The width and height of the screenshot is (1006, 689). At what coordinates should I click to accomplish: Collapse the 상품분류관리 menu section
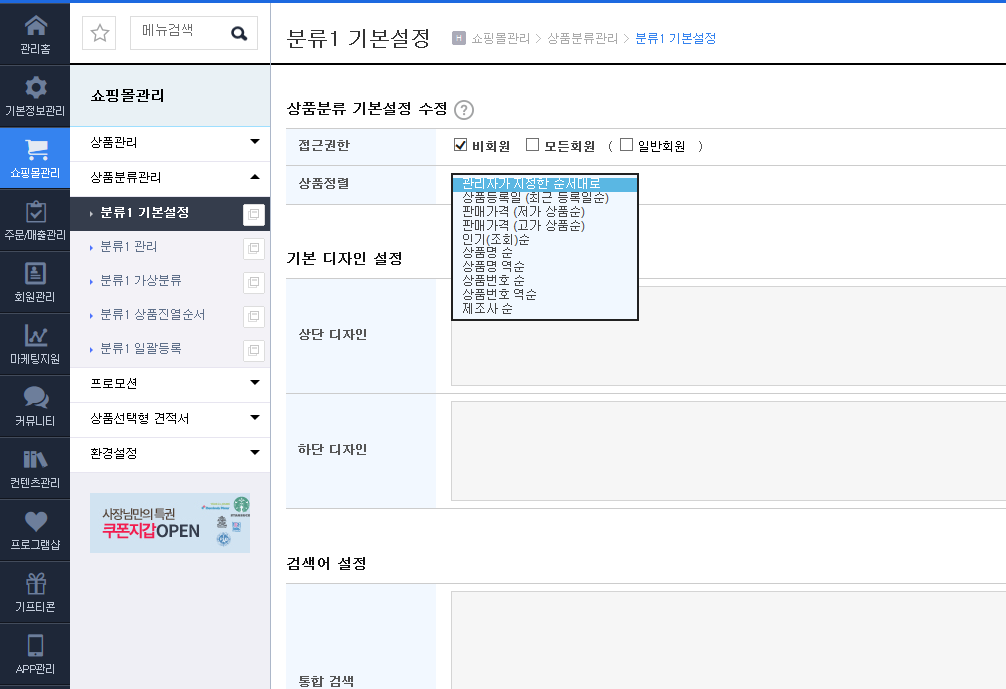pos(170,178)
